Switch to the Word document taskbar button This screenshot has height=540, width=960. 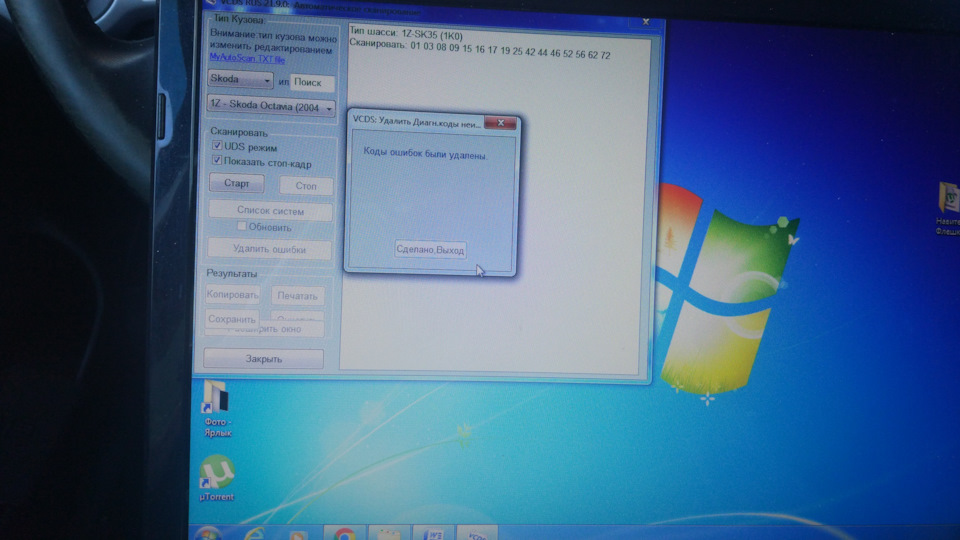click(x=433, y=534)
